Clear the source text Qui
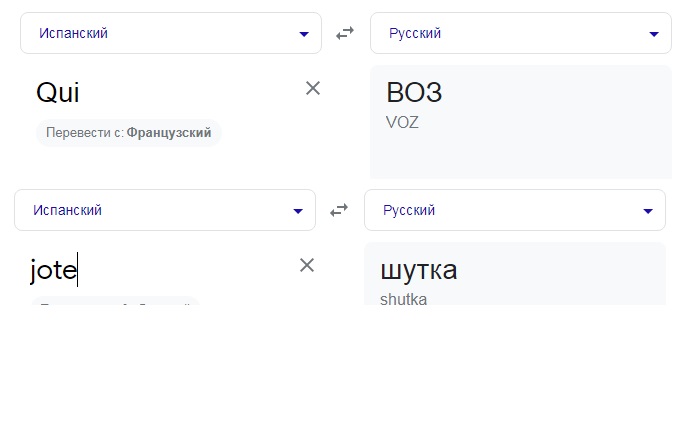The height and width of the screenshot is (422, 689). click(313, 88)
